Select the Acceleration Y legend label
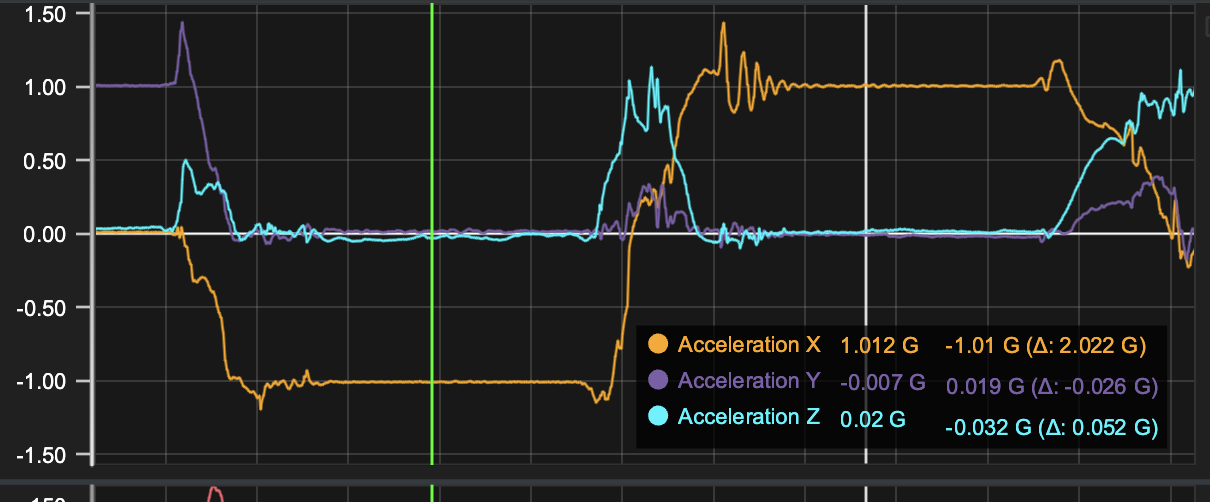Screen dimensions: 1210x502 (749, 381)
